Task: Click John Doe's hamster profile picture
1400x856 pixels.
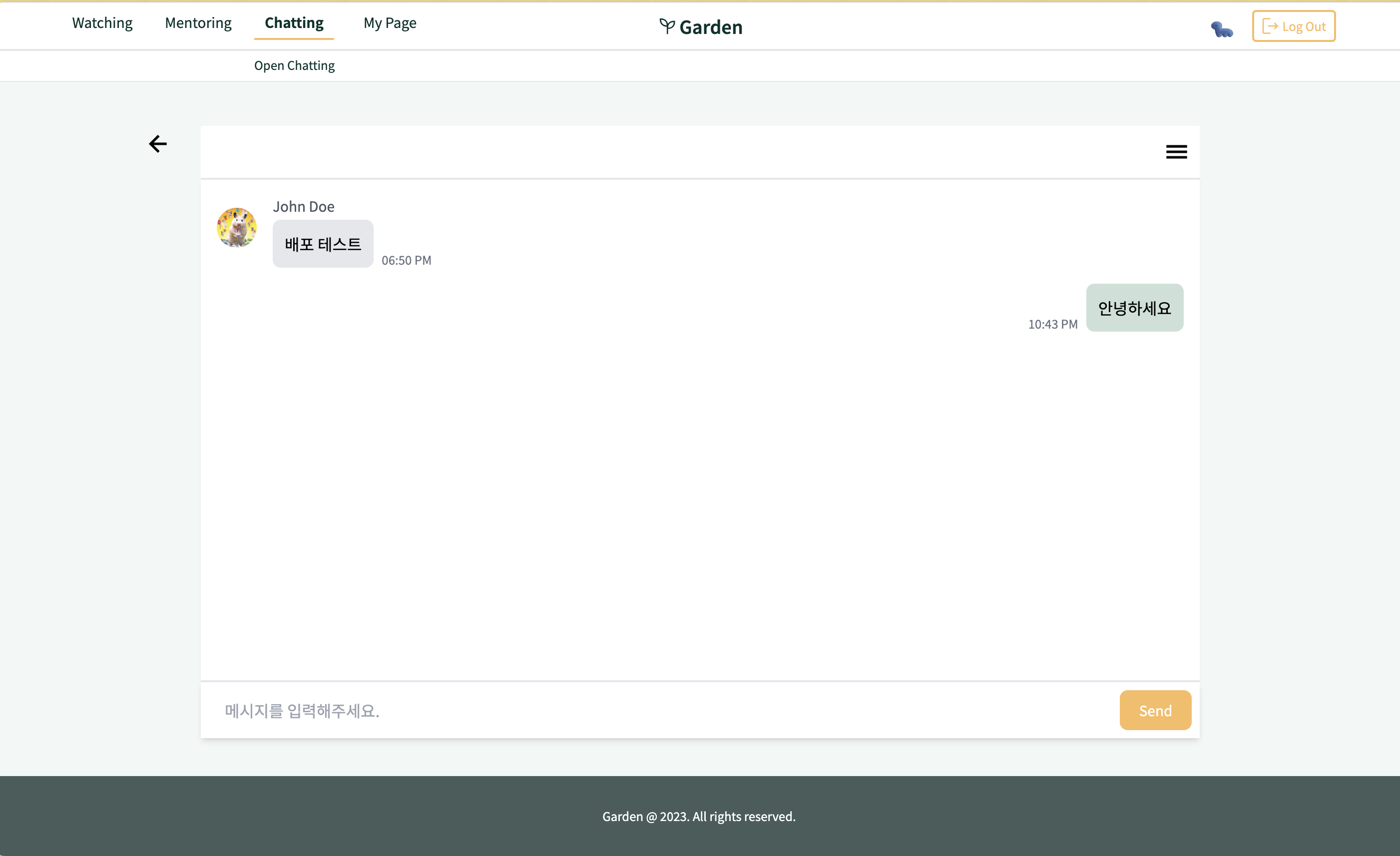Action: tap(236, 227)
